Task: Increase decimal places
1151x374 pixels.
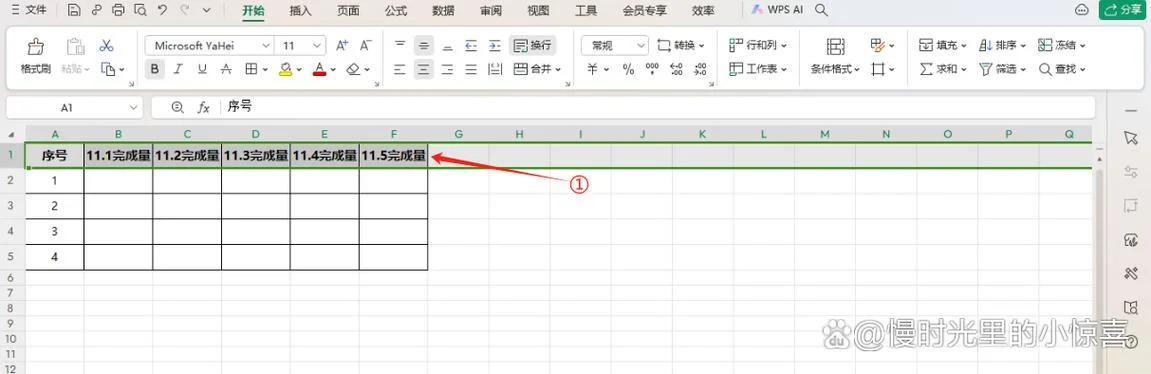Action: tap(677, 69)
